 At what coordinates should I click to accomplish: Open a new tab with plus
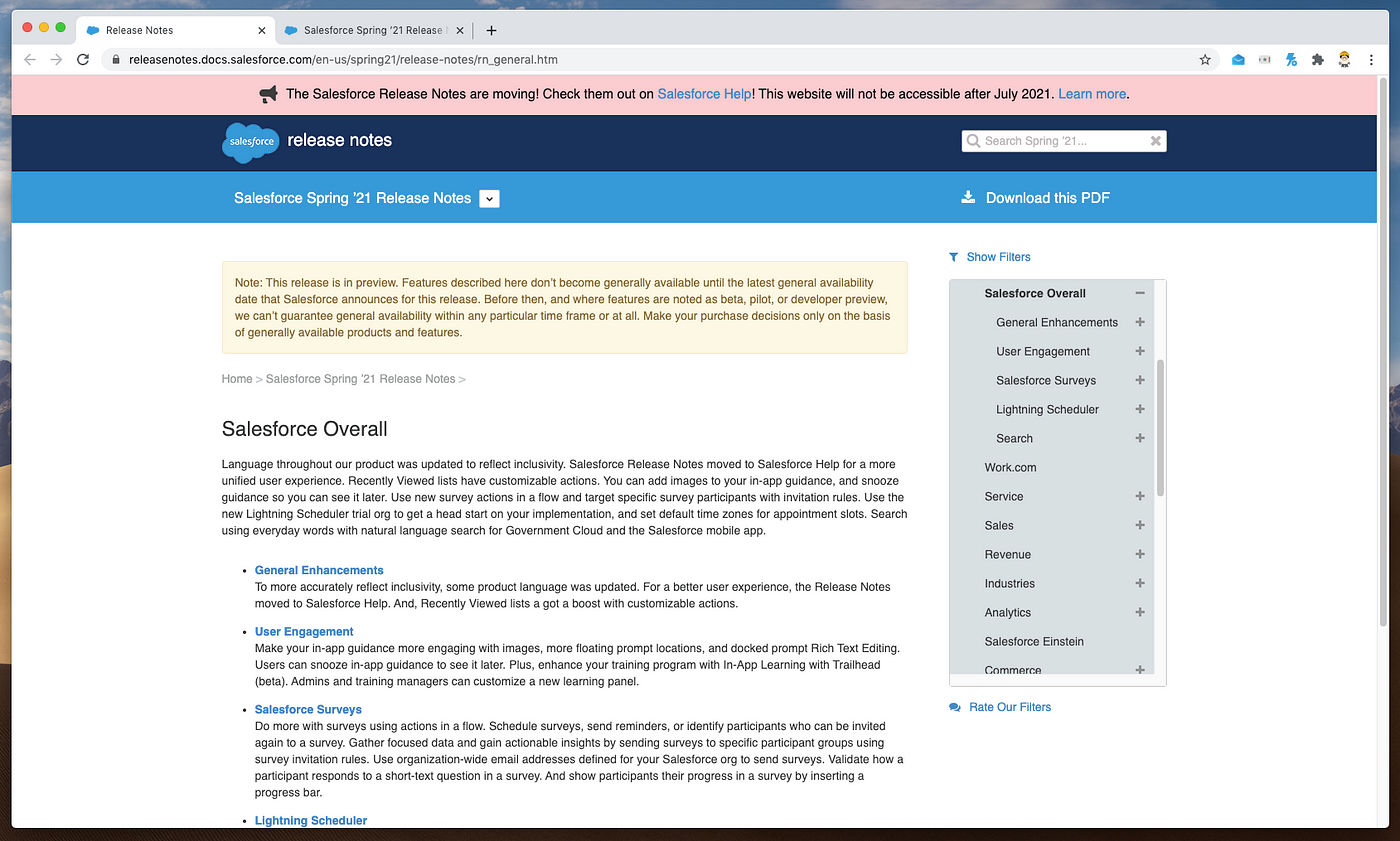pyautogui.click(x=491, y=30)
